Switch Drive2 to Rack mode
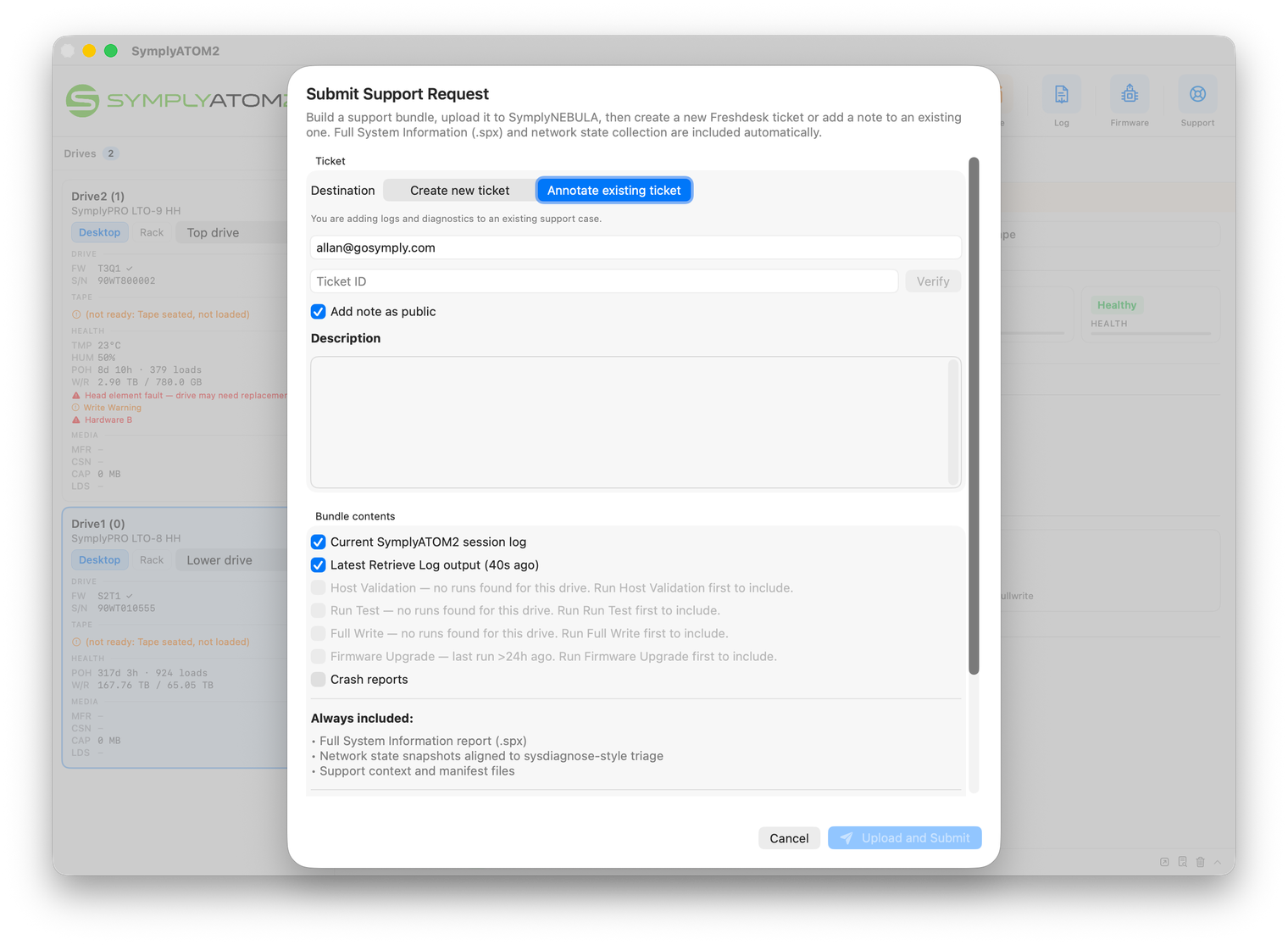The image size is (1288, 945). 152,232
